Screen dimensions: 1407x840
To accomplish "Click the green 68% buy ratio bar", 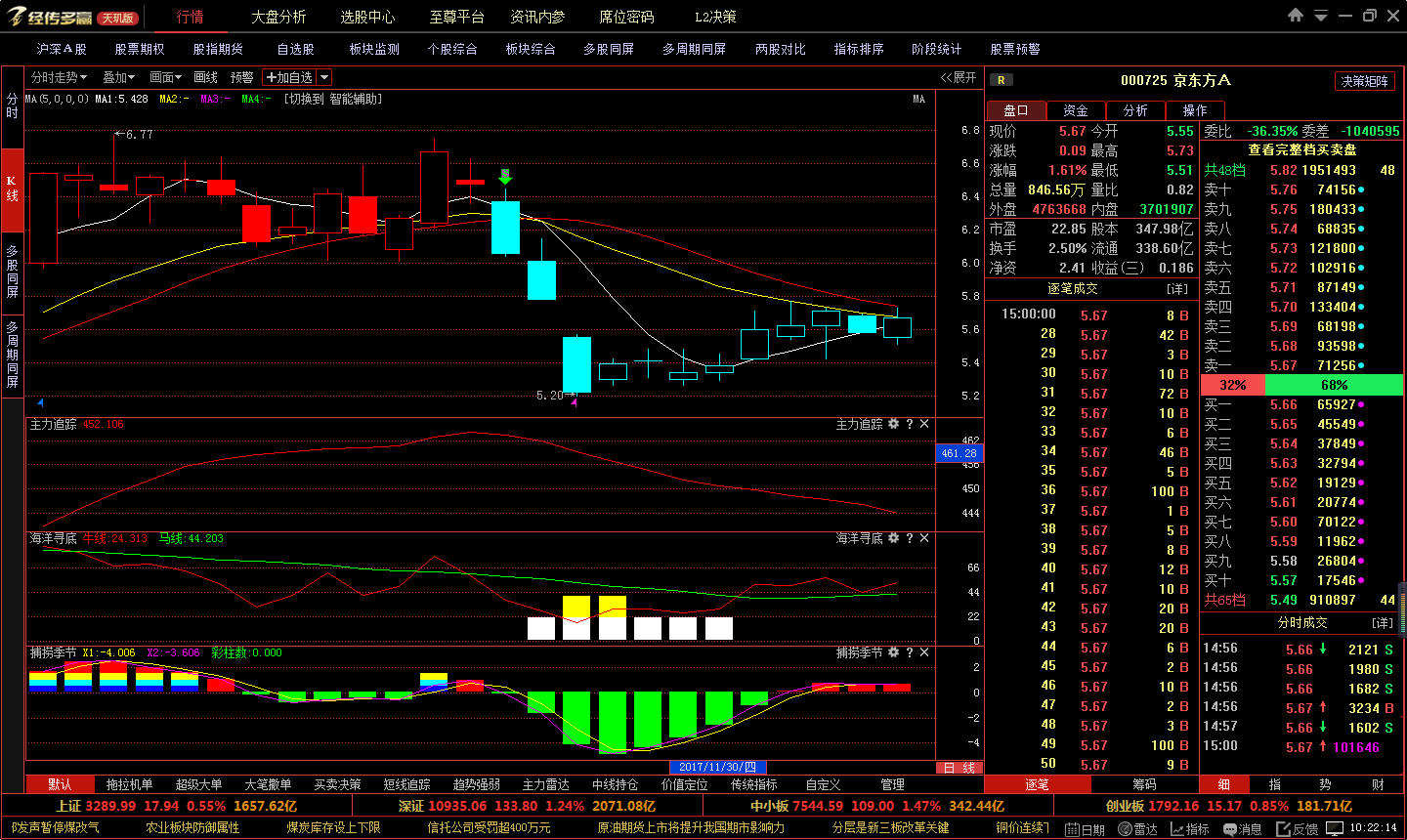I will coord(1334,385).
